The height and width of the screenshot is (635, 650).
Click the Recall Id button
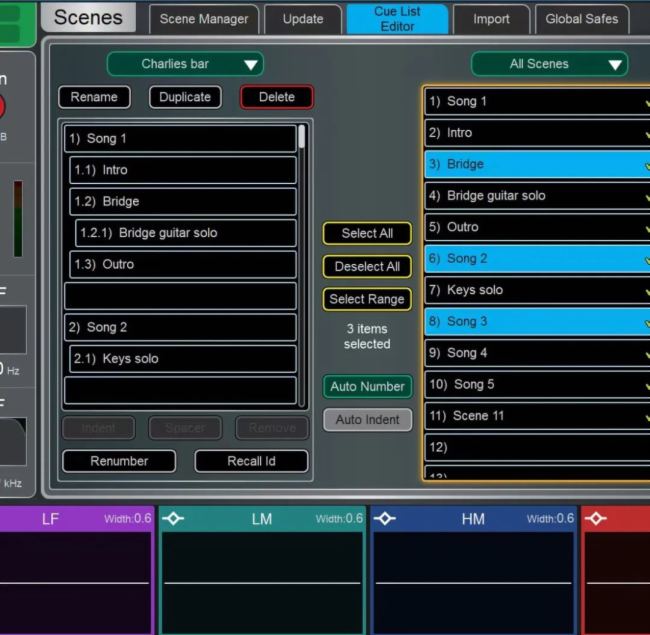(x=251, y=461)
